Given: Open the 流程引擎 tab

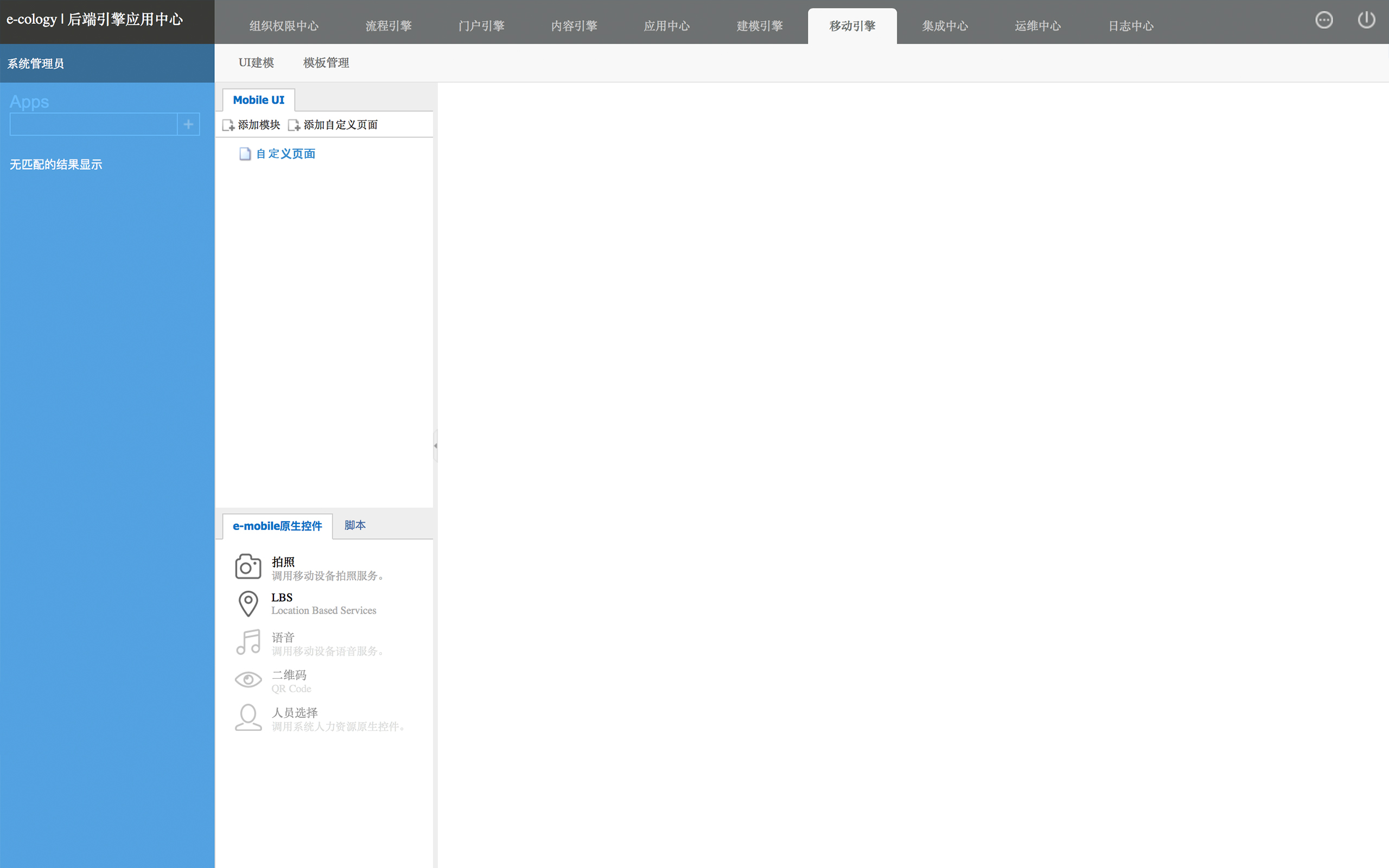Looking at the screenshot, I should pos(388,27).
